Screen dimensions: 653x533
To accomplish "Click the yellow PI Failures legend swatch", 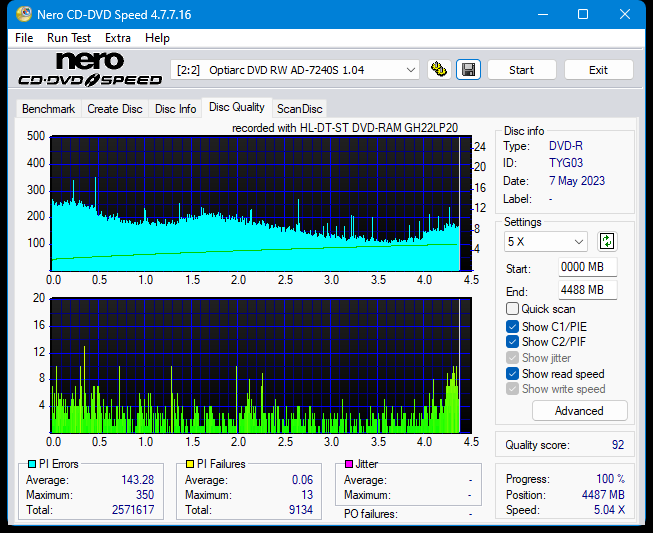I will click(x=190, y=464).
